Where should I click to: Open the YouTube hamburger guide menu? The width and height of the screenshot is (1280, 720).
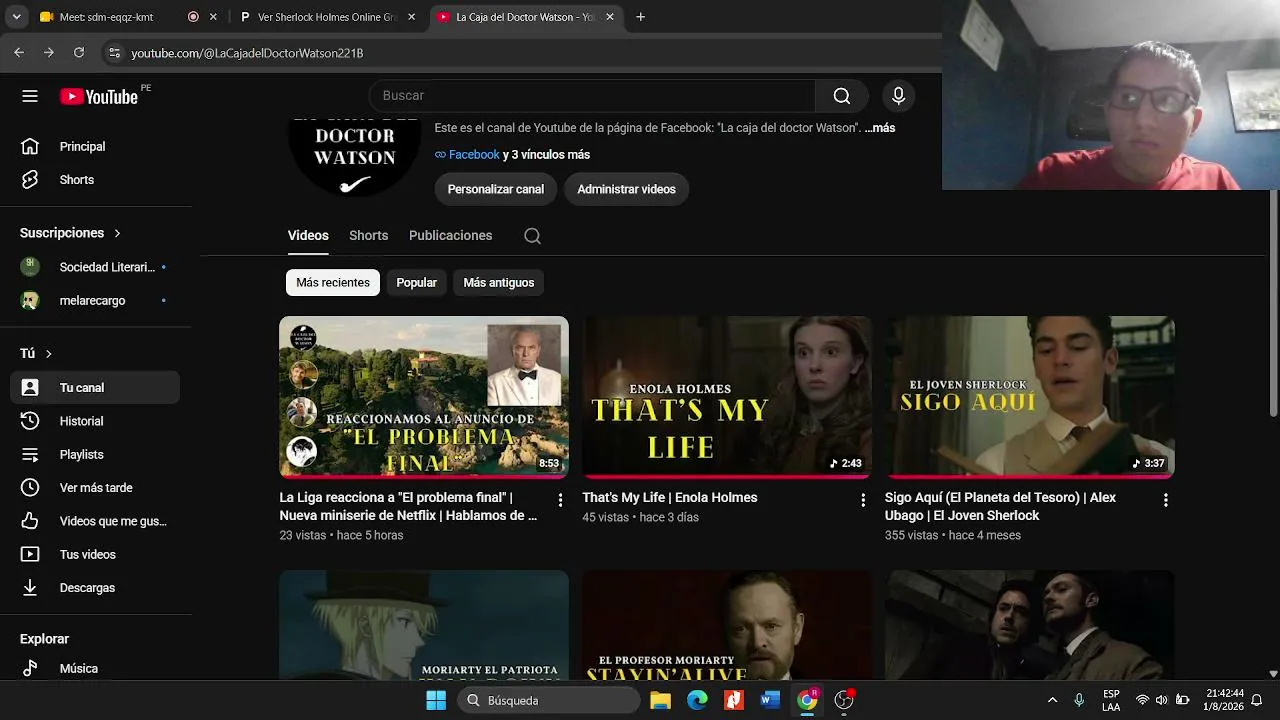pyautogui.click(x=30, y=96)
